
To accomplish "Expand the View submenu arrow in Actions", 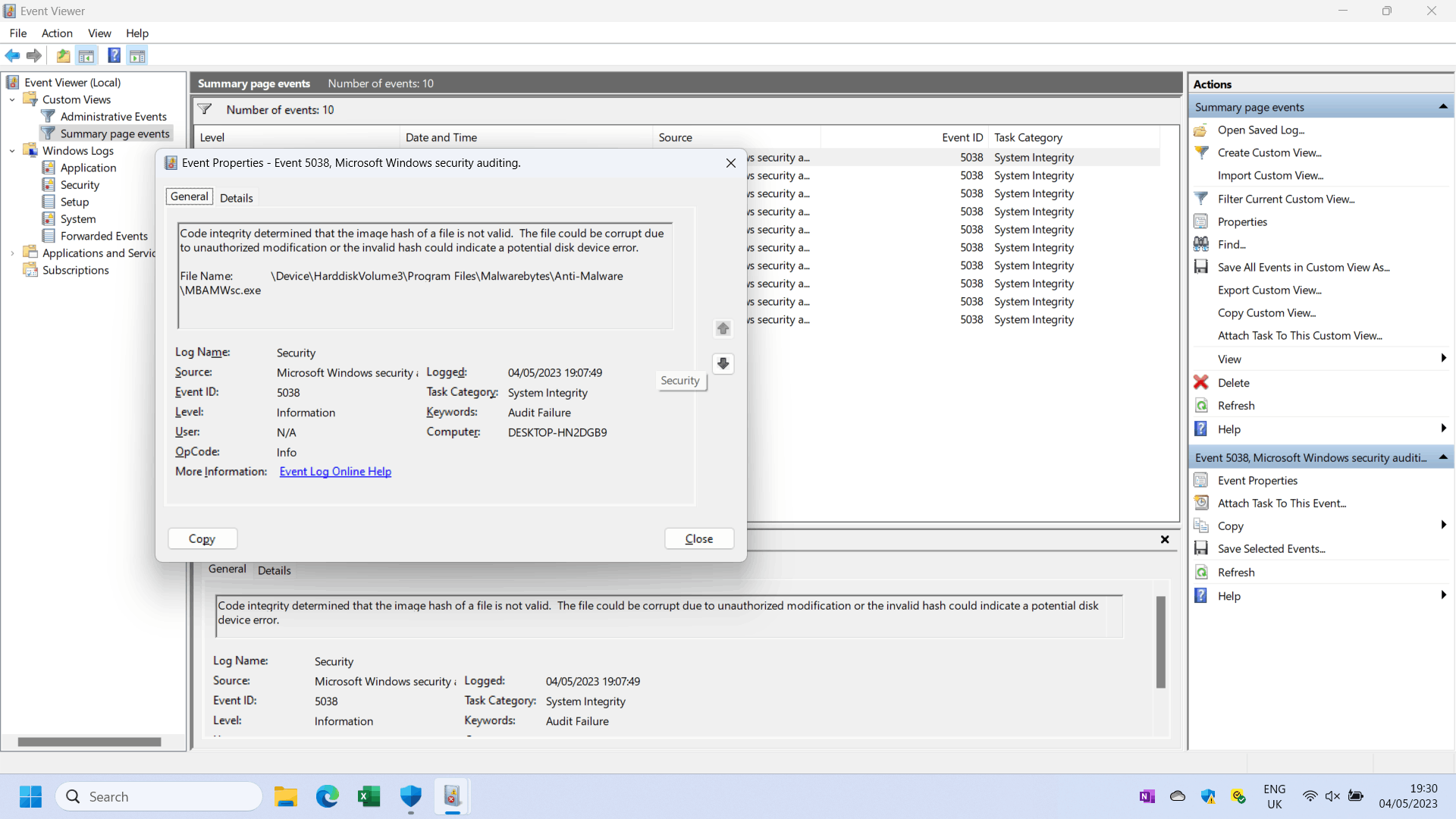I will coord(1443,358).
